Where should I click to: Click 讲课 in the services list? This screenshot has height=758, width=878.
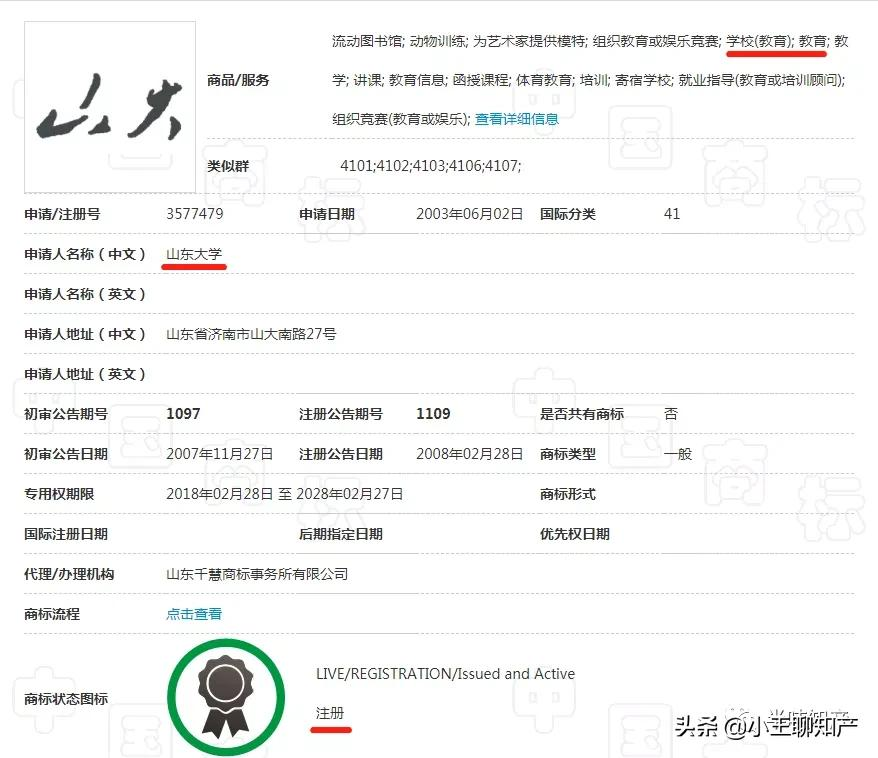(367, 80)
